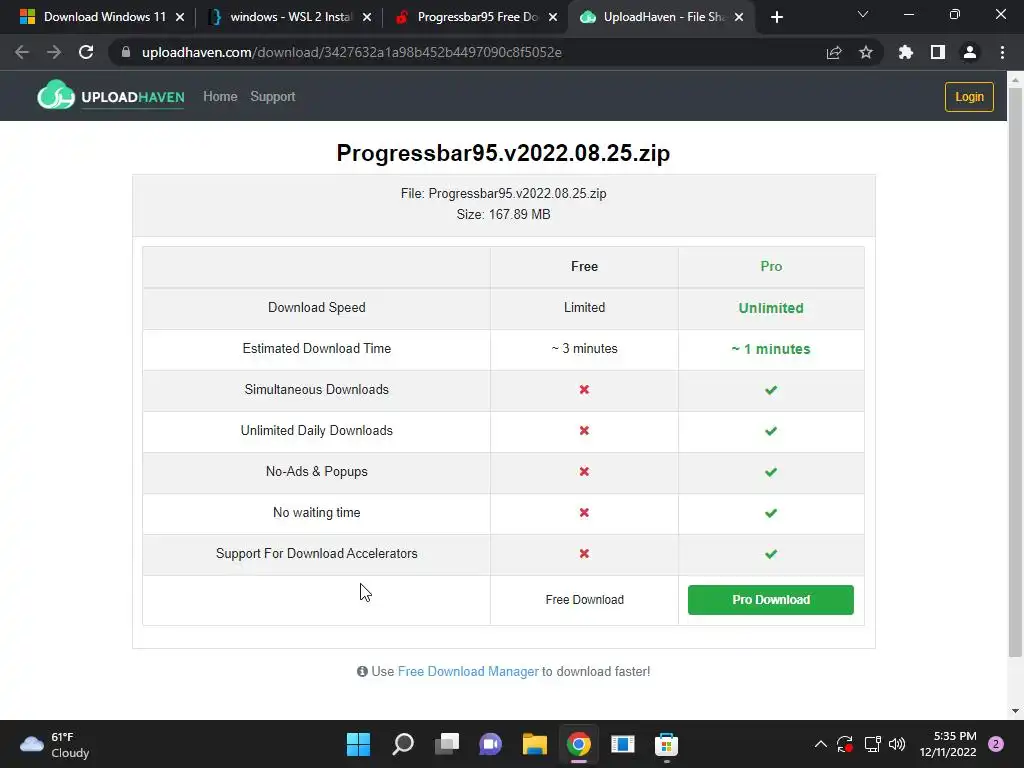Image resolution: width=1024 pixels, height=768 pixels.
Task: Click the red X for Simultaneous Downloads
Action: tap(584, 389)
